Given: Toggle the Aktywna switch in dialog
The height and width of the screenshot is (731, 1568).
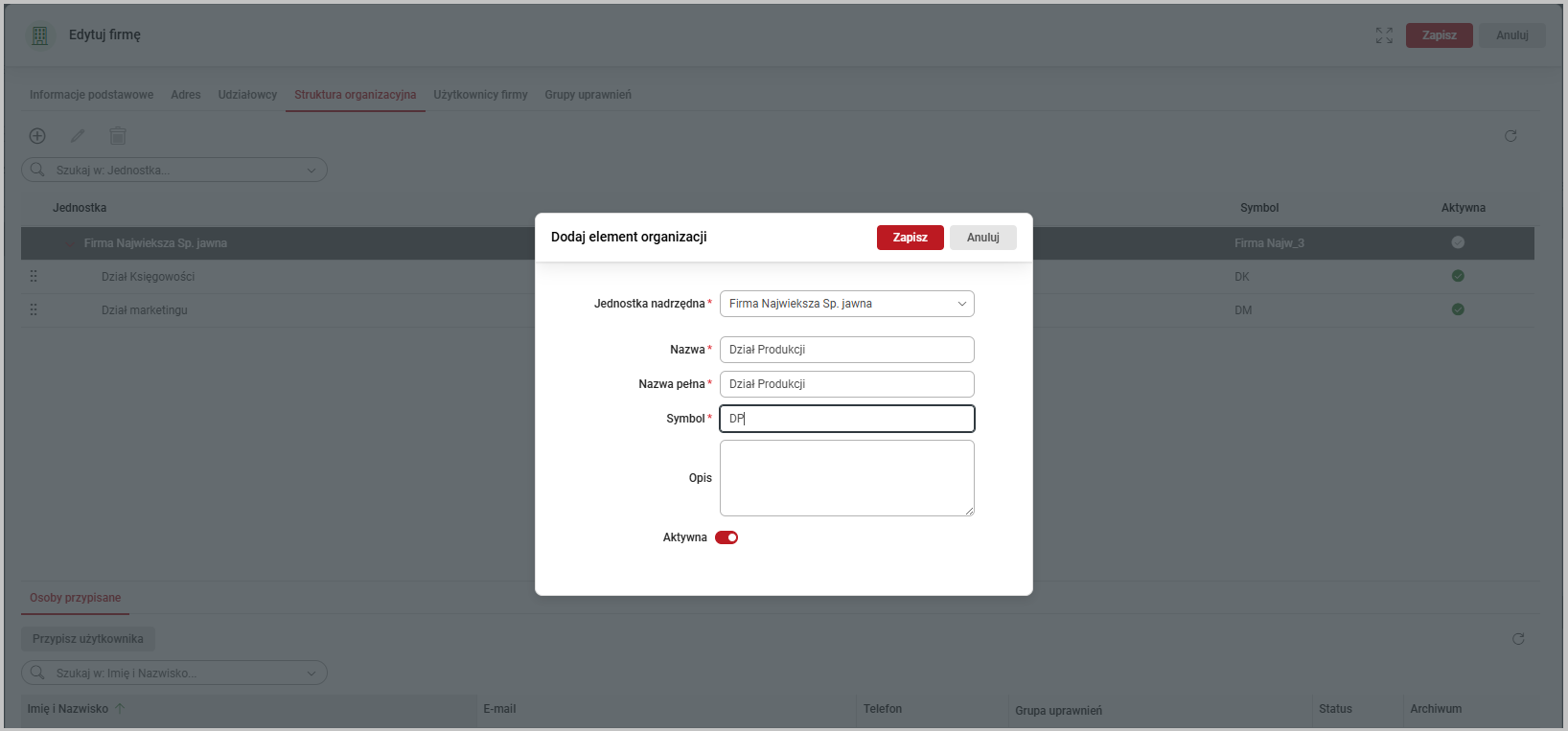Looking at the screenshot, I should pos(726,537).
